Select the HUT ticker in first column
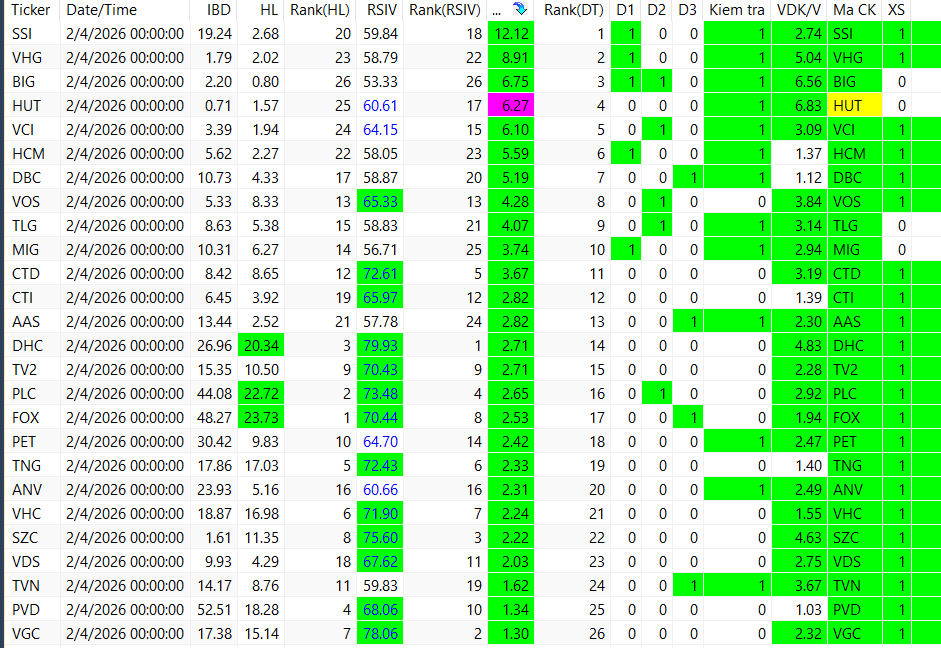This screenshot has width=941, height=648. tap(26, 106)
